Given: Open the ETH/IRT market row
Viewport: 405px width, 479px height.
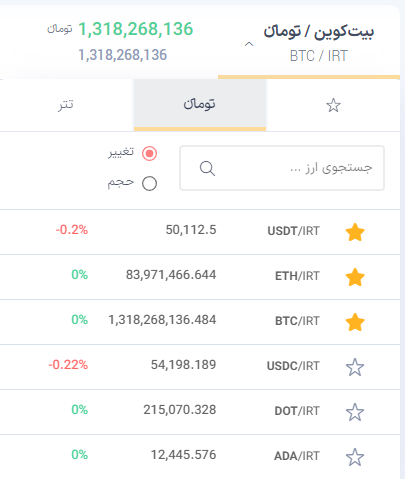Looking at the screenshot, I should tap(200, 277).
